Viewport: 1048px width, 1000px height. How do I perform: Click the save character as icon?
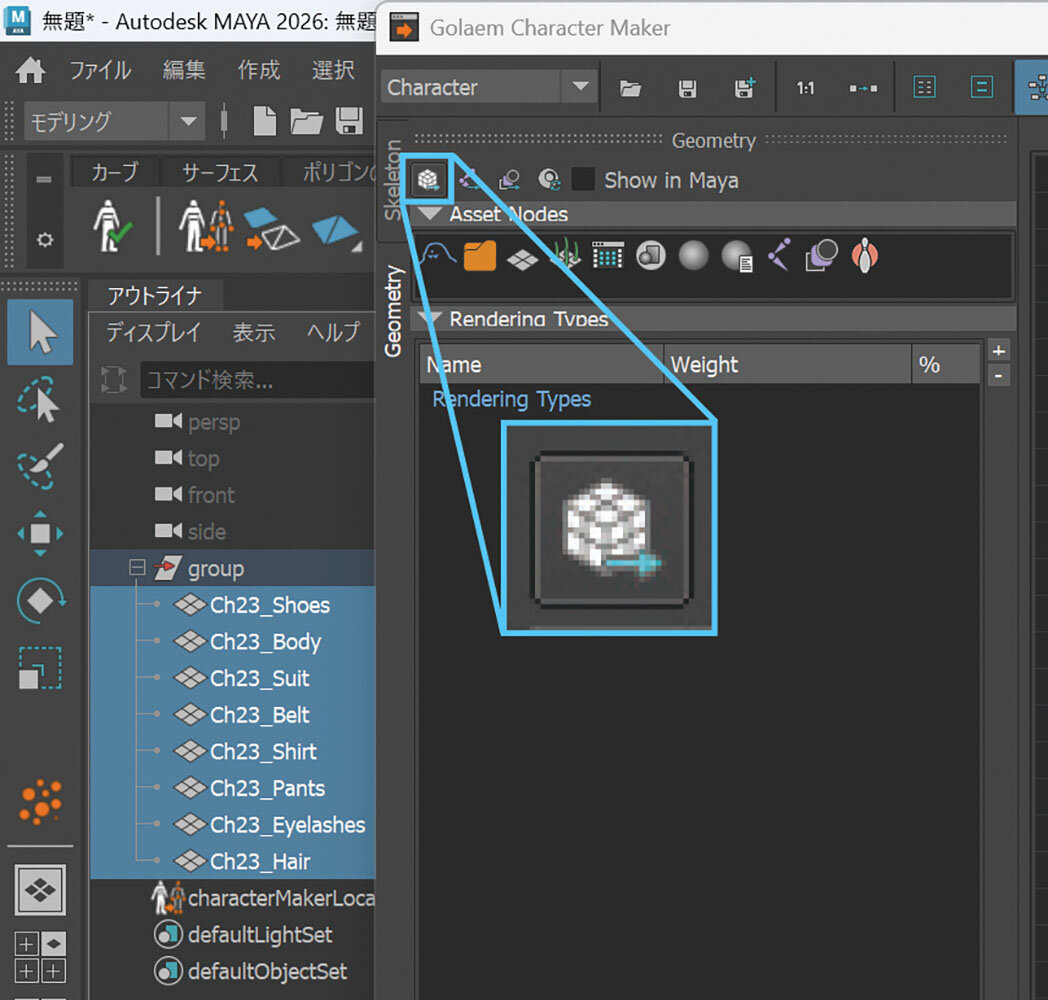745,88
